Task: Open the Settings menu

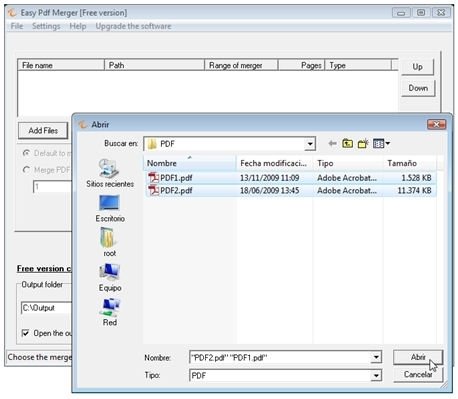Action: [x=46, y=26]
